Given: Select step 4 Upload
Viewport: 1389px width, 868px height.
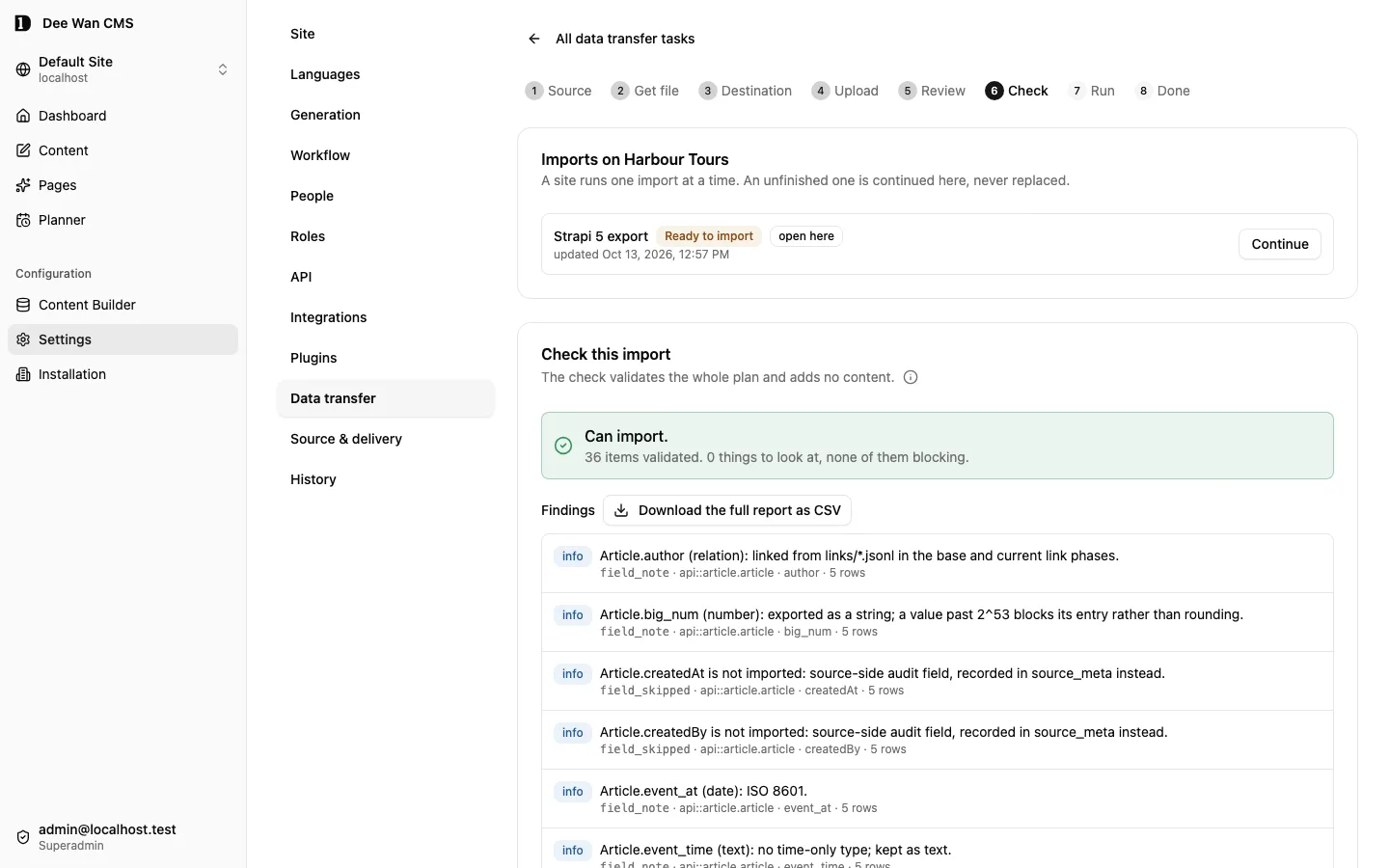Looking at the screenshot, I should point(845,91).
